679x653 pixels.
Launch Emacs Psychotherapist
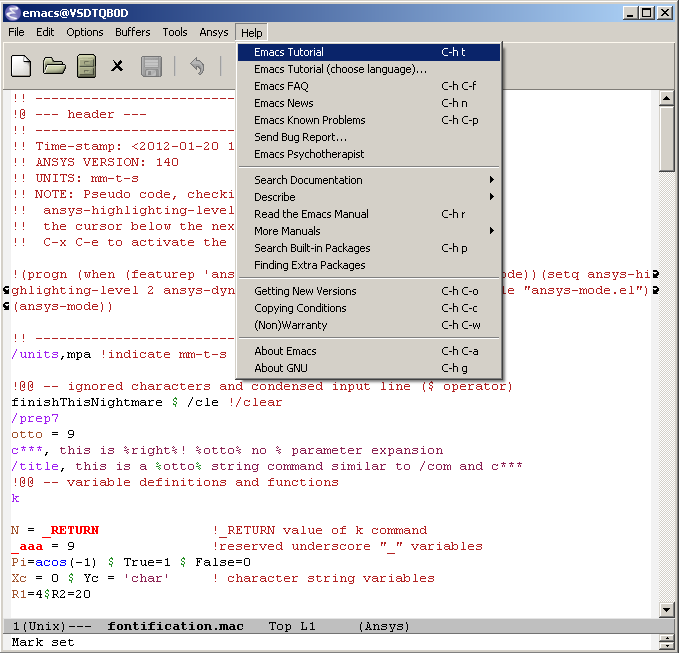[369, 154]
